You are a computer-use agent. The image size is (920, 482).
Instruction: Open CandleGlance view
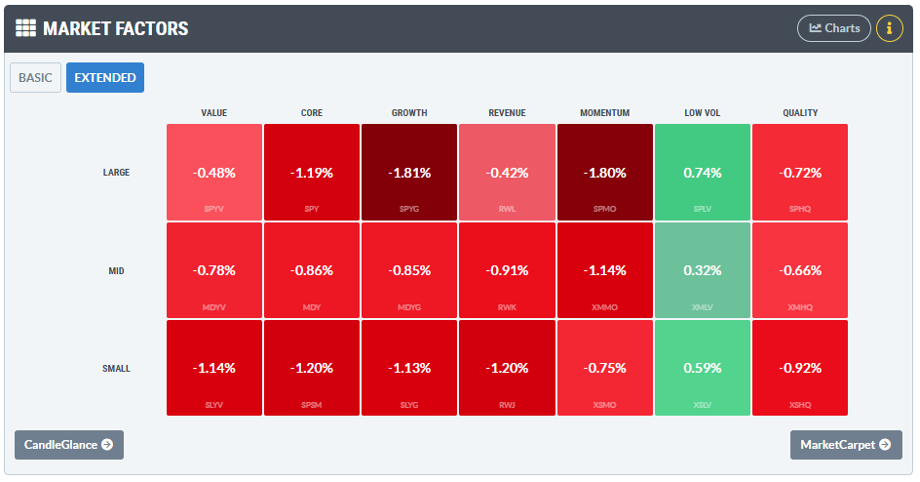[x=69, y=444]
